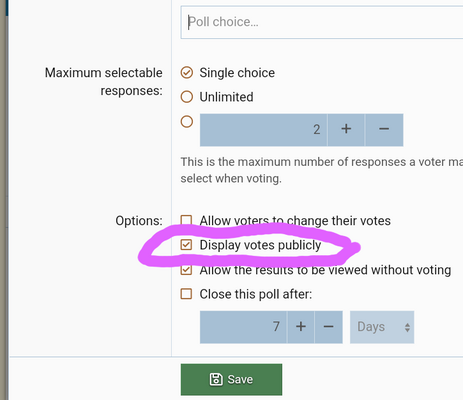Image resolution: width=463 pixels, height=400 pixels.
Task: Click the Close this poll after label
Action: click(x=256, y=294)
